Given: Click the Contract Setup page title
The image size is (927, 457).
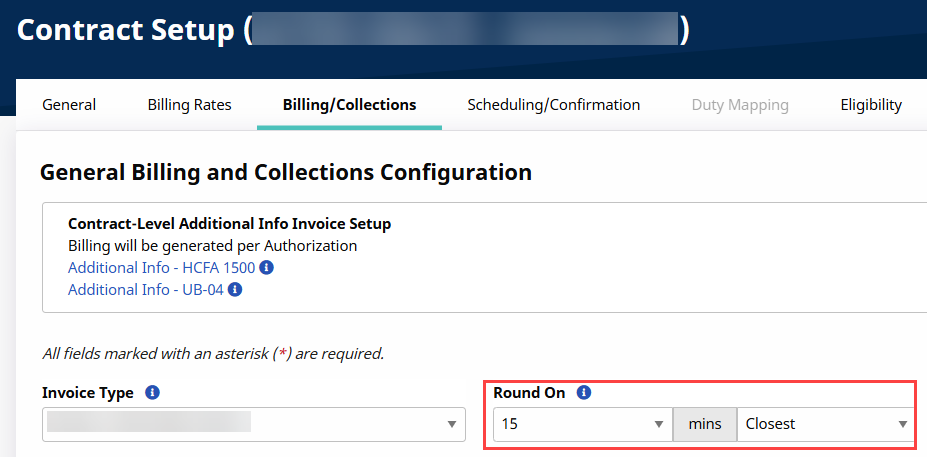Looking at the screenshot, I should [125, 30].
